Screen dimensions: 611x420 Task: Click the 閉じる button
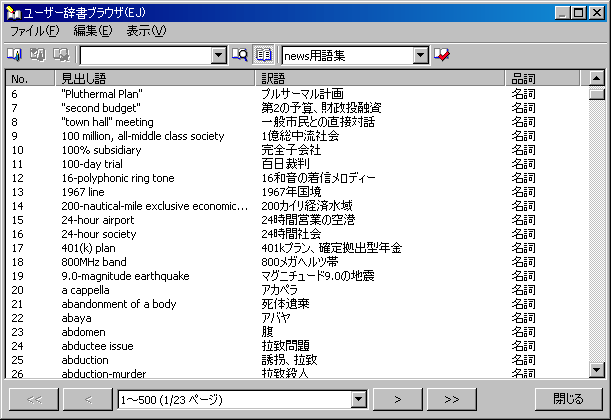click(x=569, y=399)
